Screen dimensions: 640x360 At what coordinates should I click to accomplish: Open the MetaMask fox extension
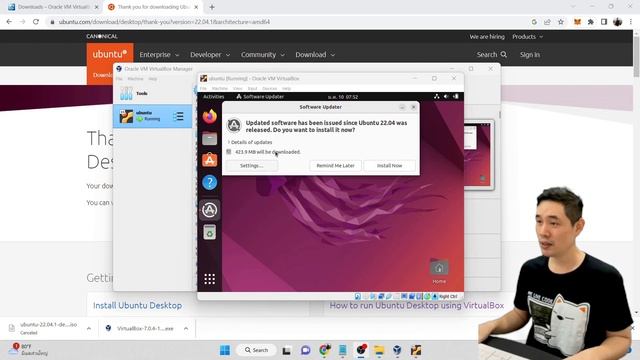pyautogui.click(x=577, y=22)
